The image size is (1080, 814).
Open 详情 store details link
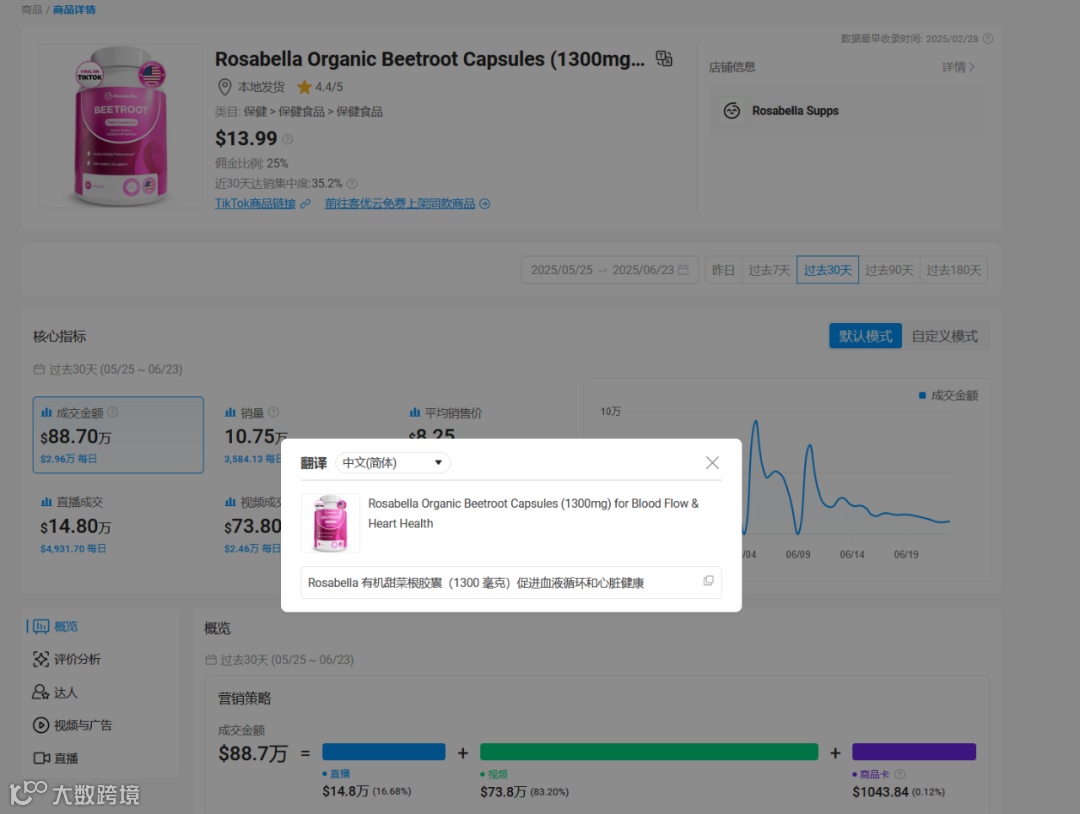click(x=958, y=67)
